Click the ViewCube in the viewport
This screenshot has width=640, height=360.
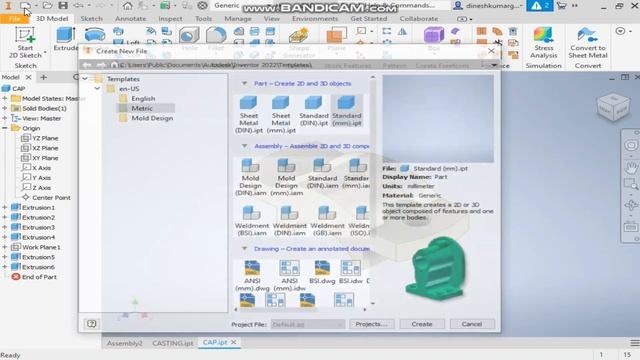point(613,108)
